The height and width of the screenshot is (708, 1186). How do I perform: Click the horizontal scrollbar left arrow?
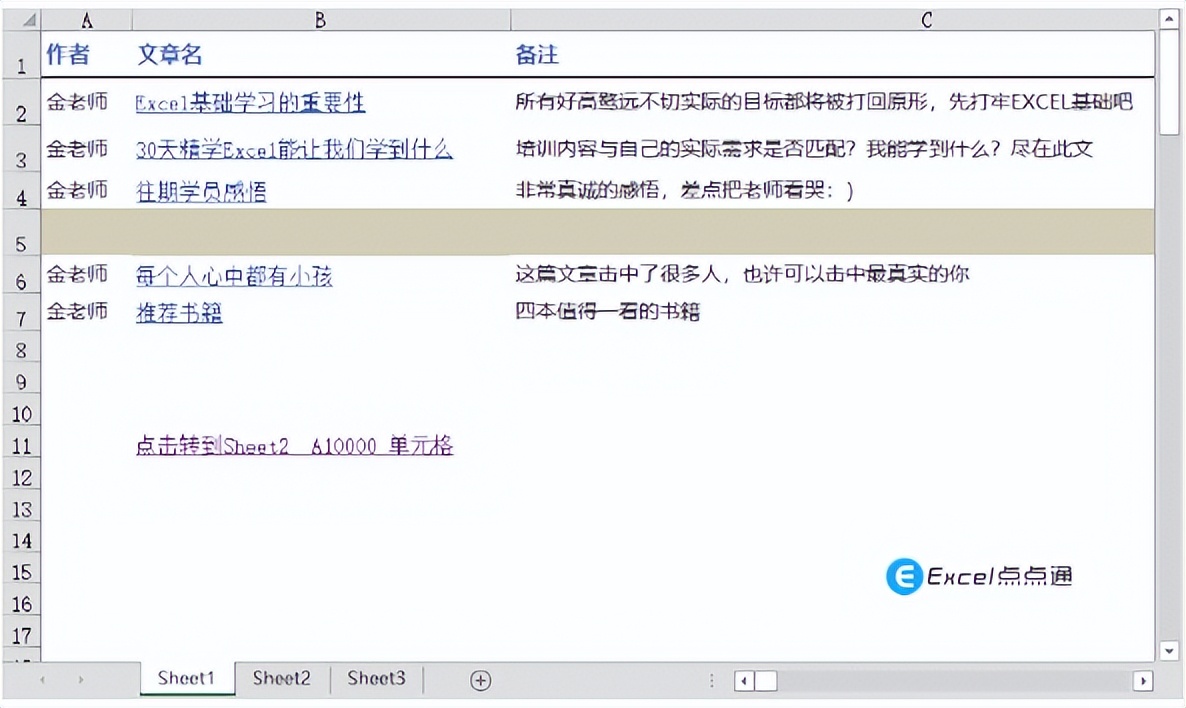tap(743, 681)
